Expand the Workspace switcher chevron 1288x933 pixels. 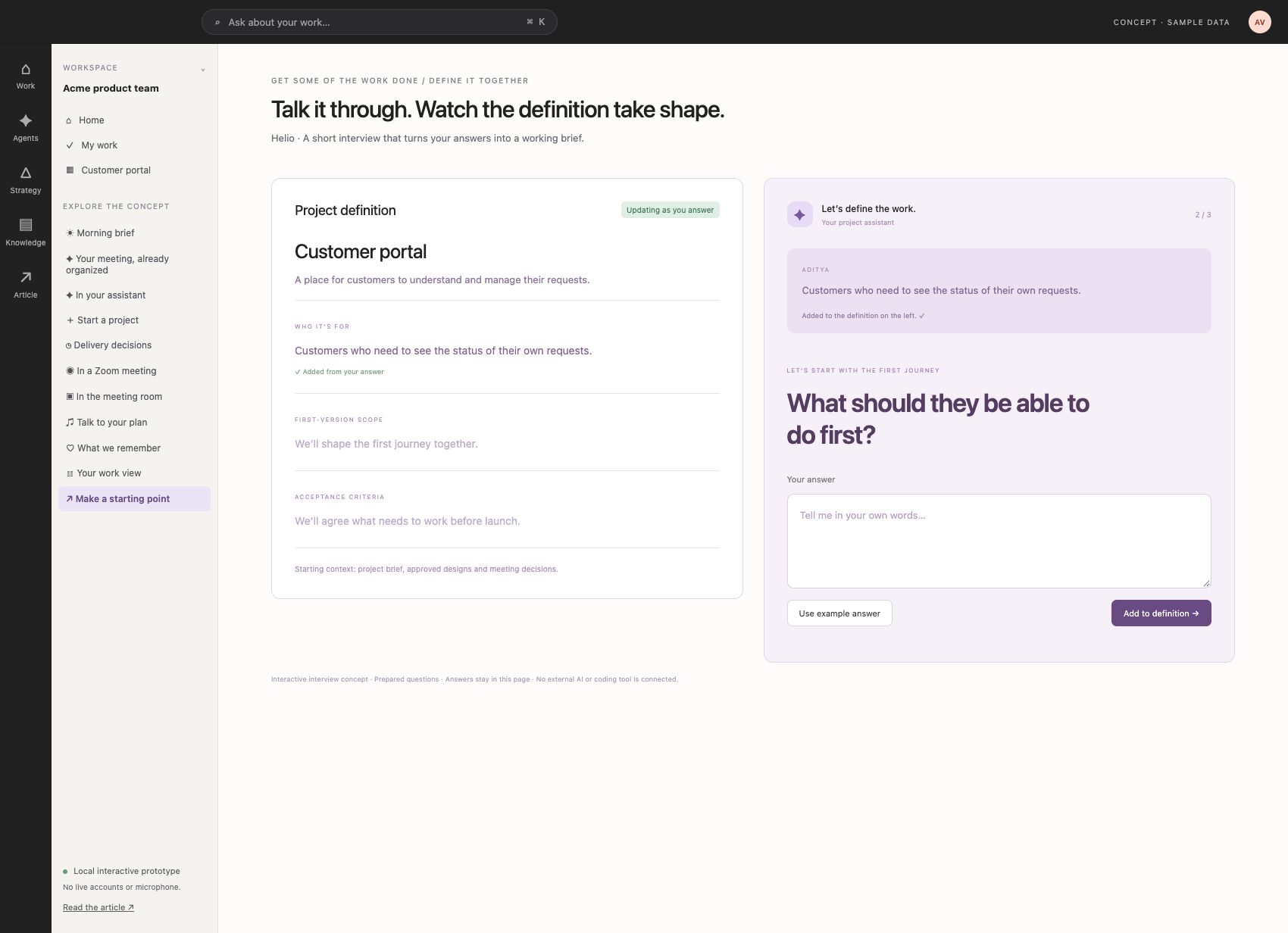point(203,70)
